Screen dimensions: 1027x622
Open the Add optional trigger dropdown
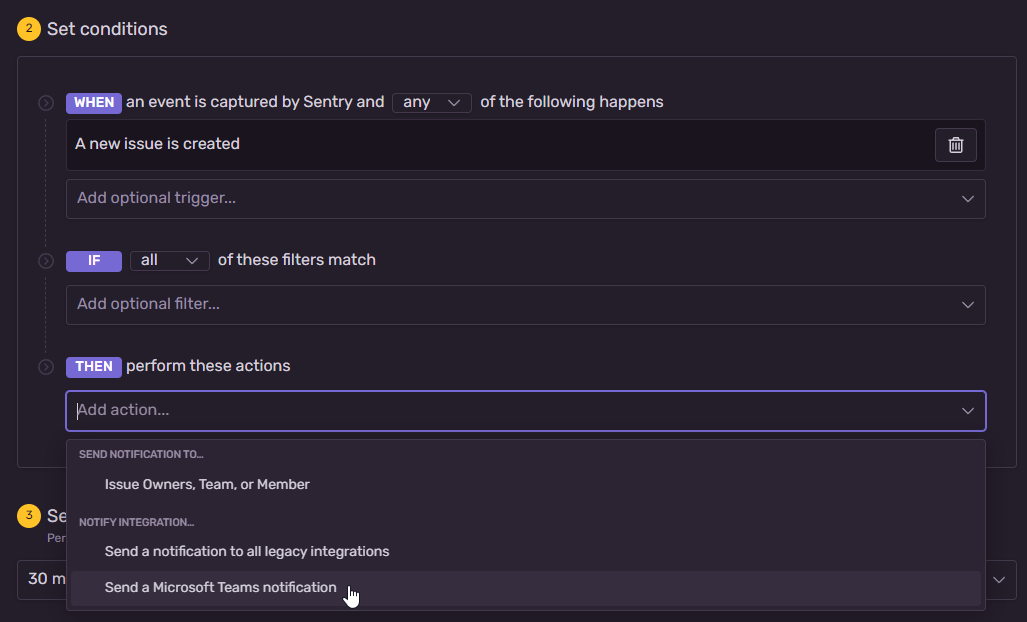(526, 199)
